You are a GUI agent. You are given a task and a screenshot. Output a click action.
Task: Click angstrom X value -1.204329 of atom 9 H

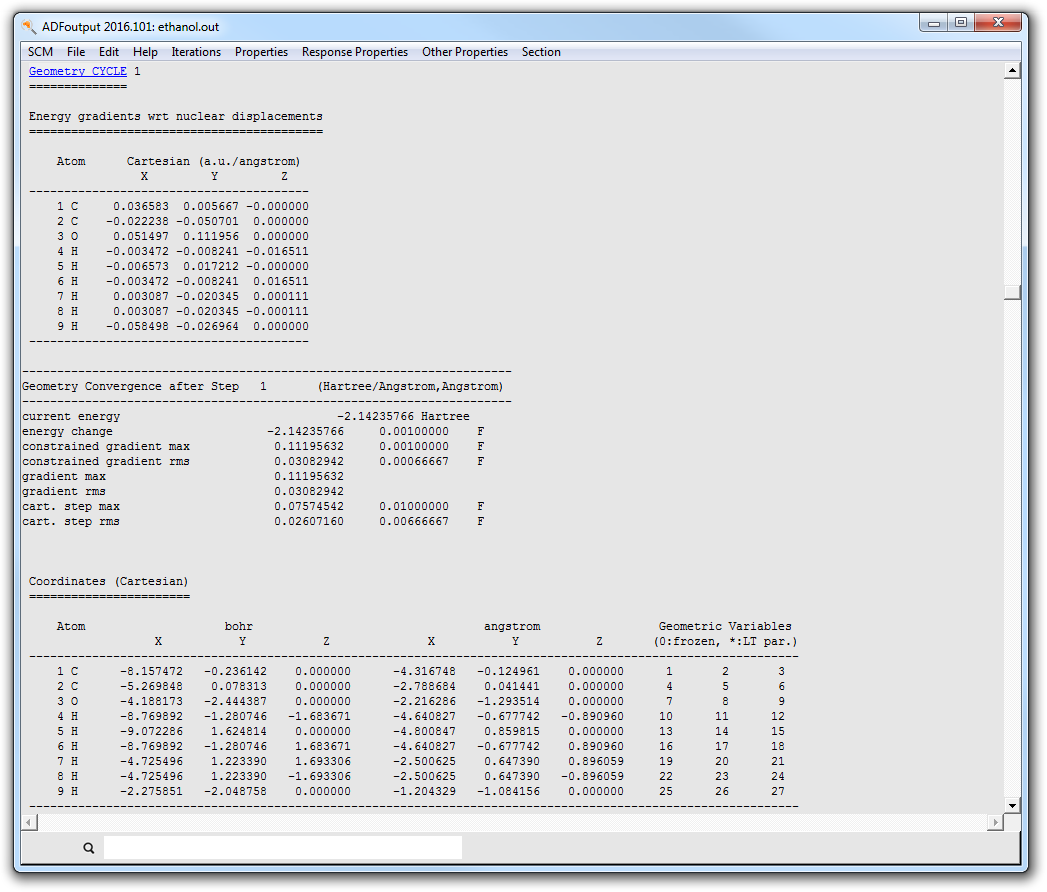tap(424, 792)
